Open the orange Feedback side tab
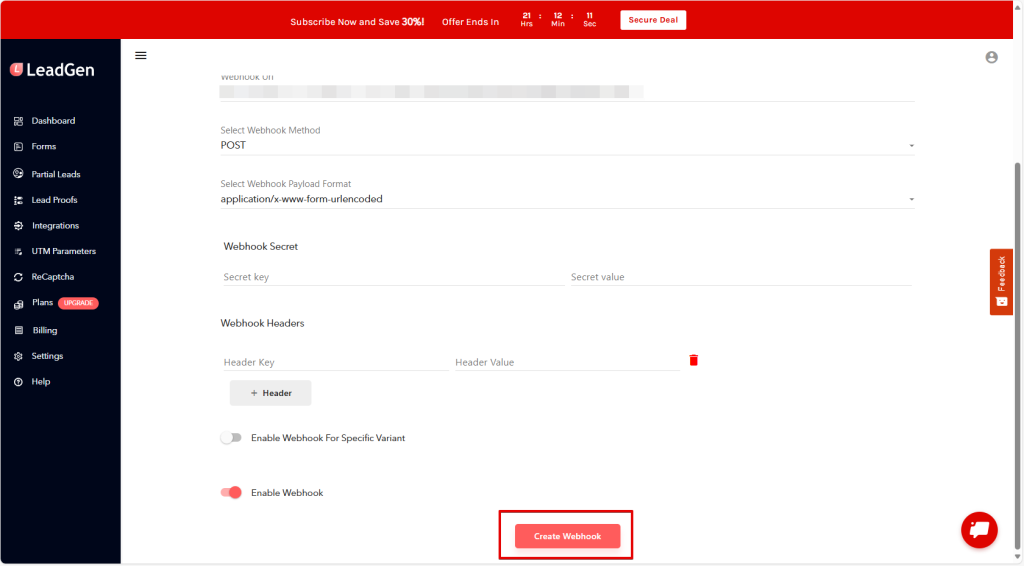Image resolution: width=1024 pixels, height=566 pixels. pyautogui.click(x=1001, y=281)
